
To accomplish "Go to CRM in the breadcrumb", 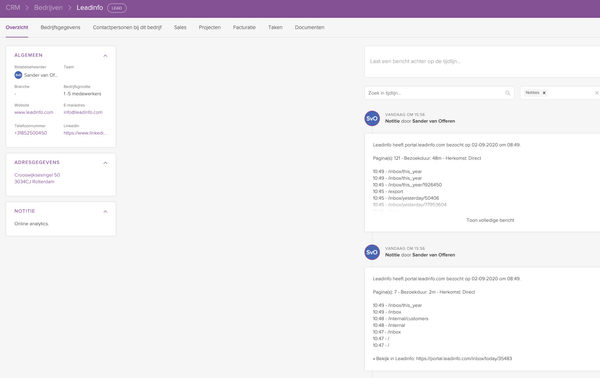I will 13,8.
